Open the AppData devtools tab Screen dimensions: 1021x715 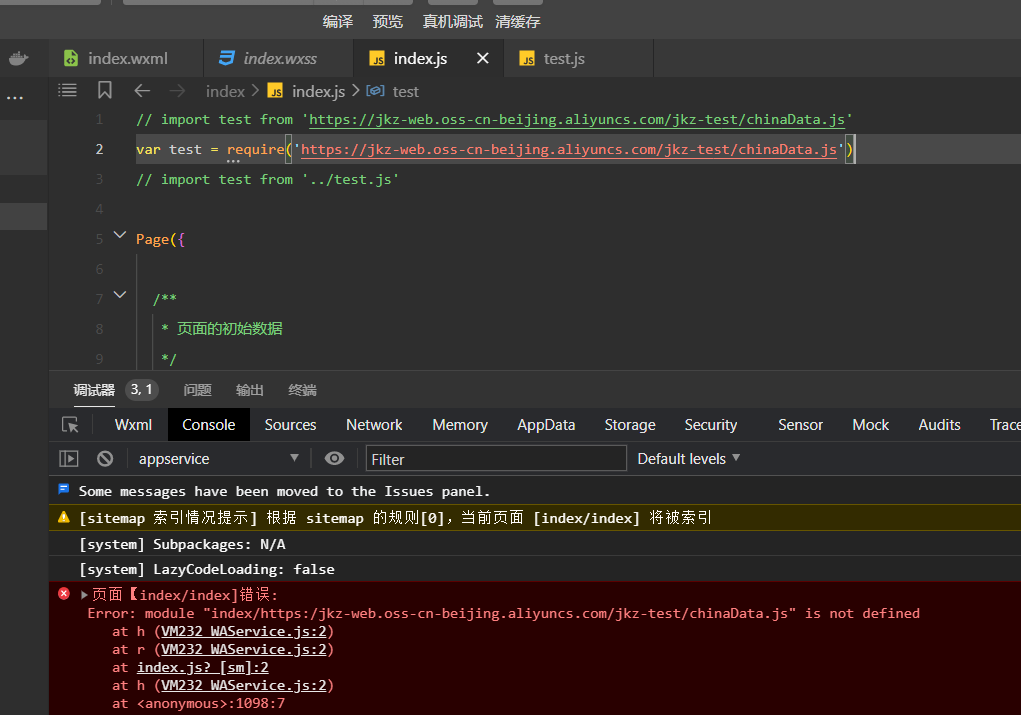click(x=546, y=425)
